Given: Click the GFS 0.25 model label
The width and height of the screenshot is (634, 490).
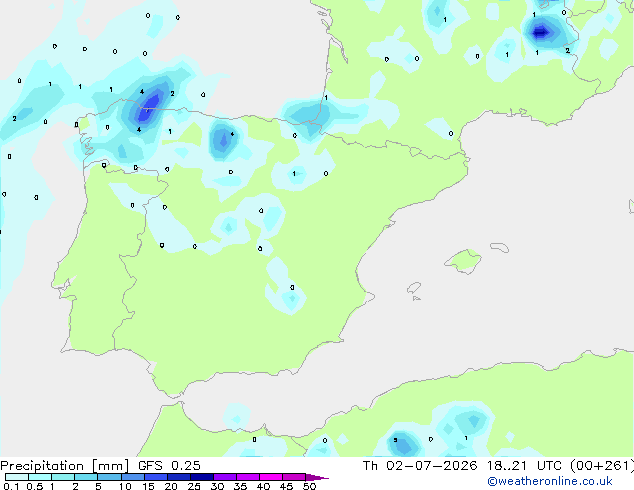Looking at the screenshot, I should (169, 466).
